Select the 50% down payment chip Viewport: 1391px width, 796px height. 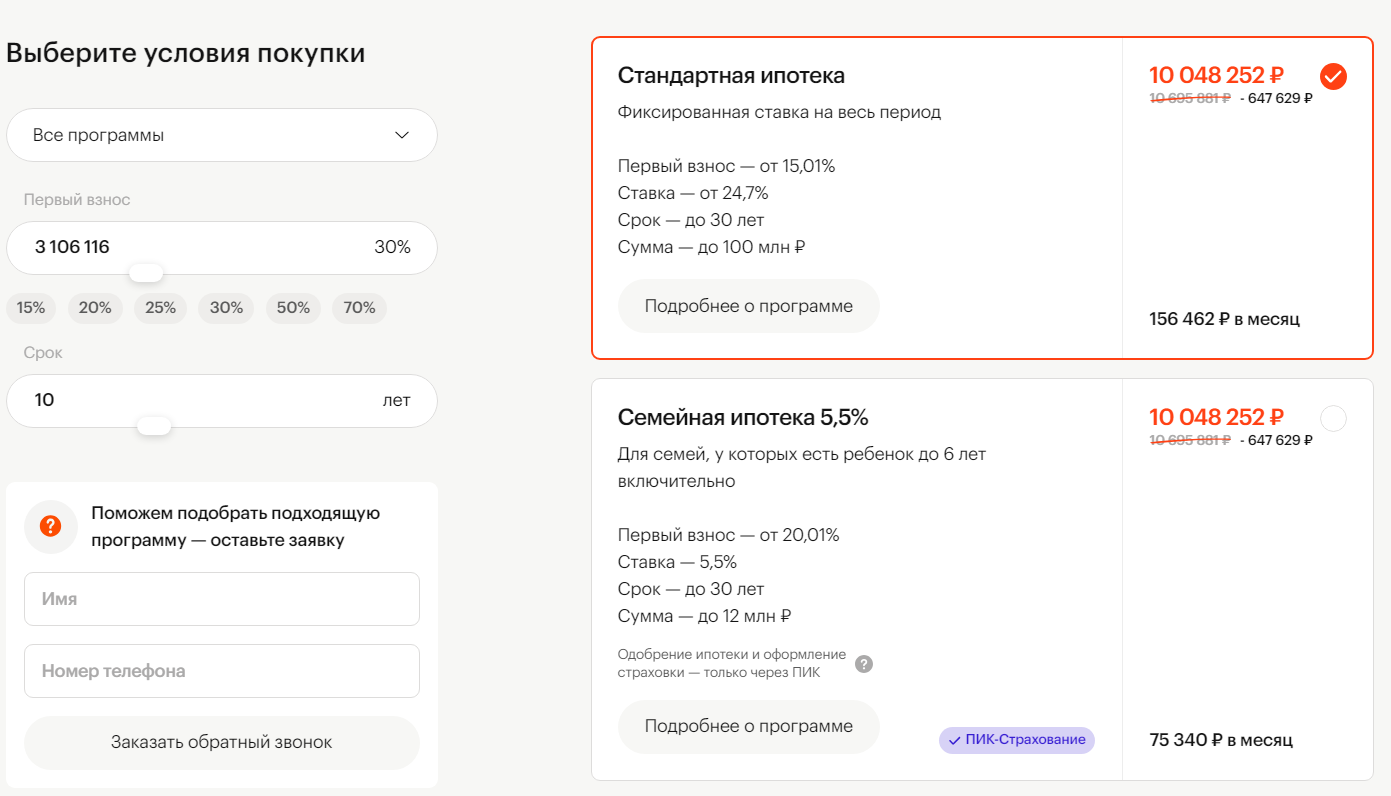pyautogui.click(x=293, y=308)
